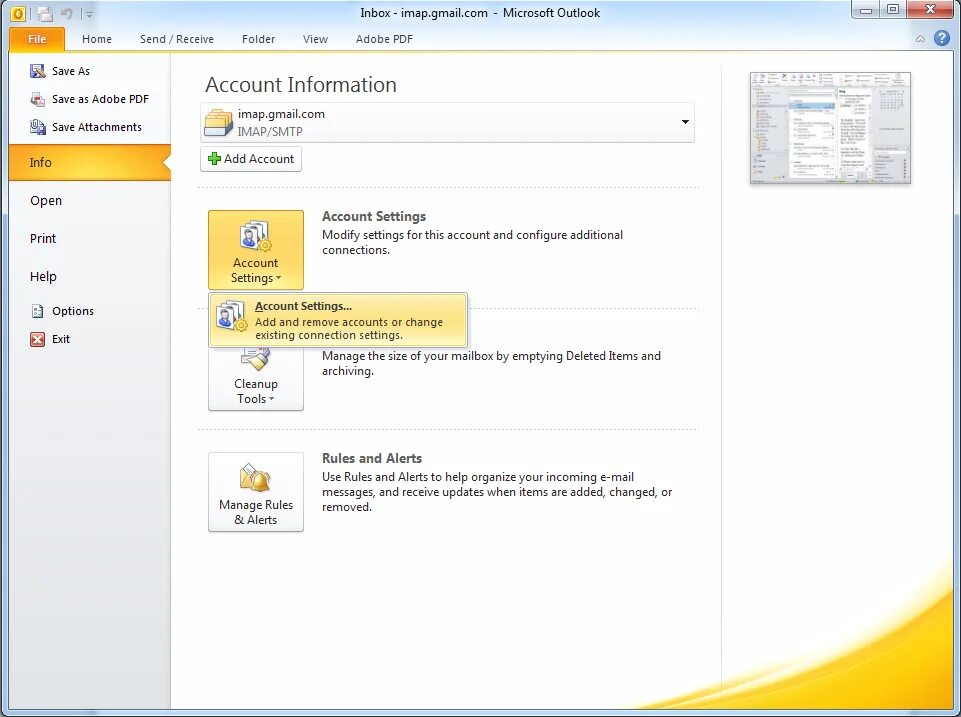Click the Rules and Alerts heading text
Image resolution: width=961 pixels, height=717 pixels.
372,458
